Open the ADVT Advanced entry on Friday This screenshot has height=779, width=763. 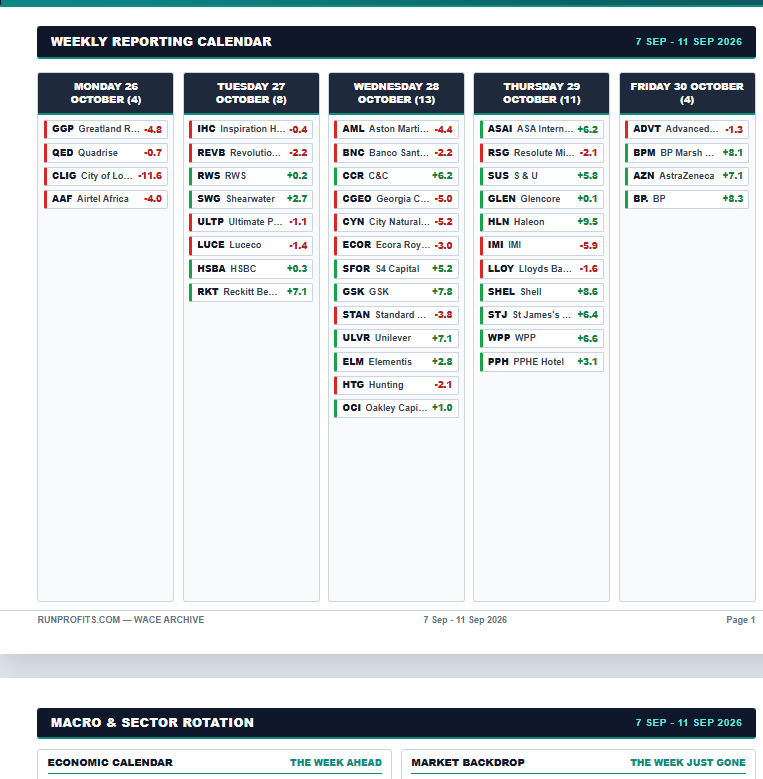click(687, 129)
